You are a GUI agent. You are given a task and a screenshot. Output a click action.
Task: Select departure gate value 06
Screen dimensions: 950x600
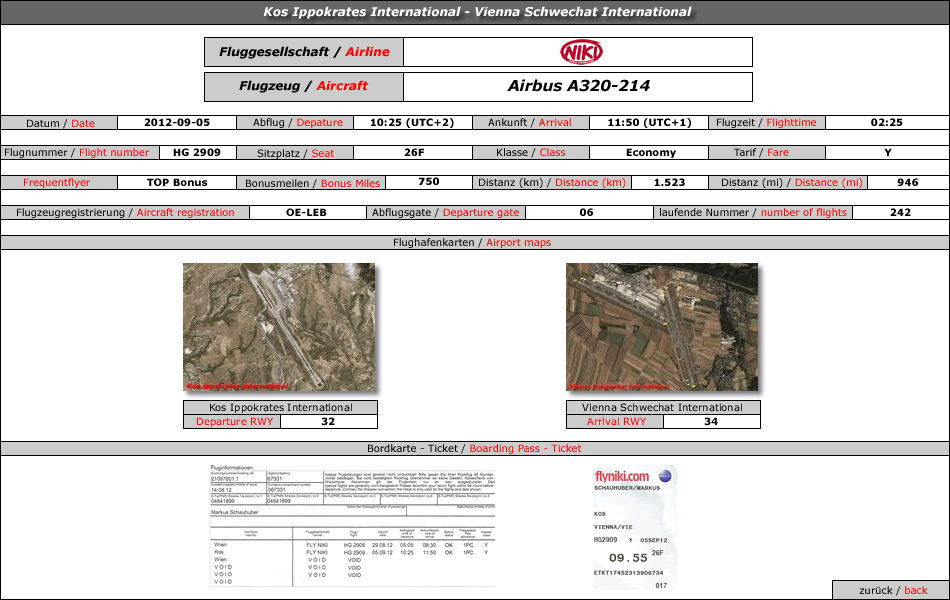coord(586,213)
